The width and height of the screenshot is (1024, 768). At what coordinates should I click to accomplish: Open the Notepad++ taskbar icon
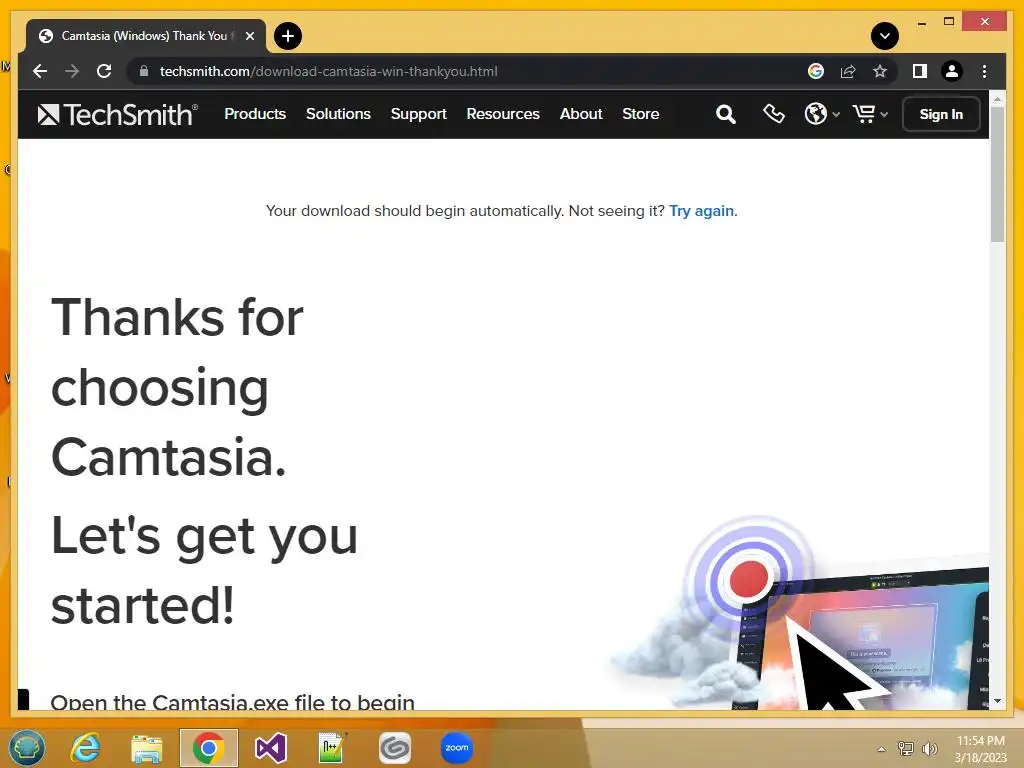332,748
